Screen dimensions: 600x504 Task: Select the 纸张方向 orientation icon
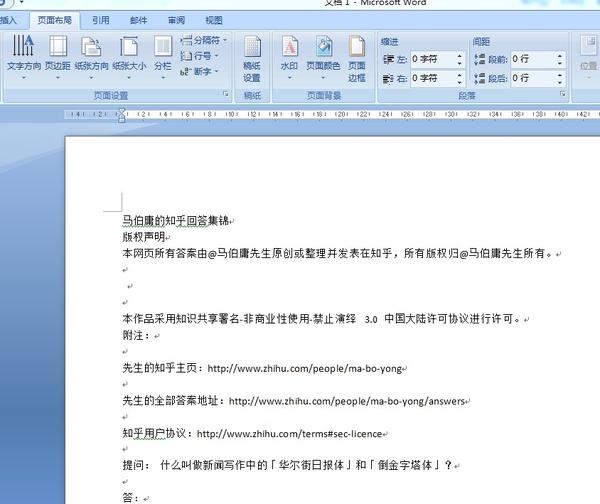91,57
